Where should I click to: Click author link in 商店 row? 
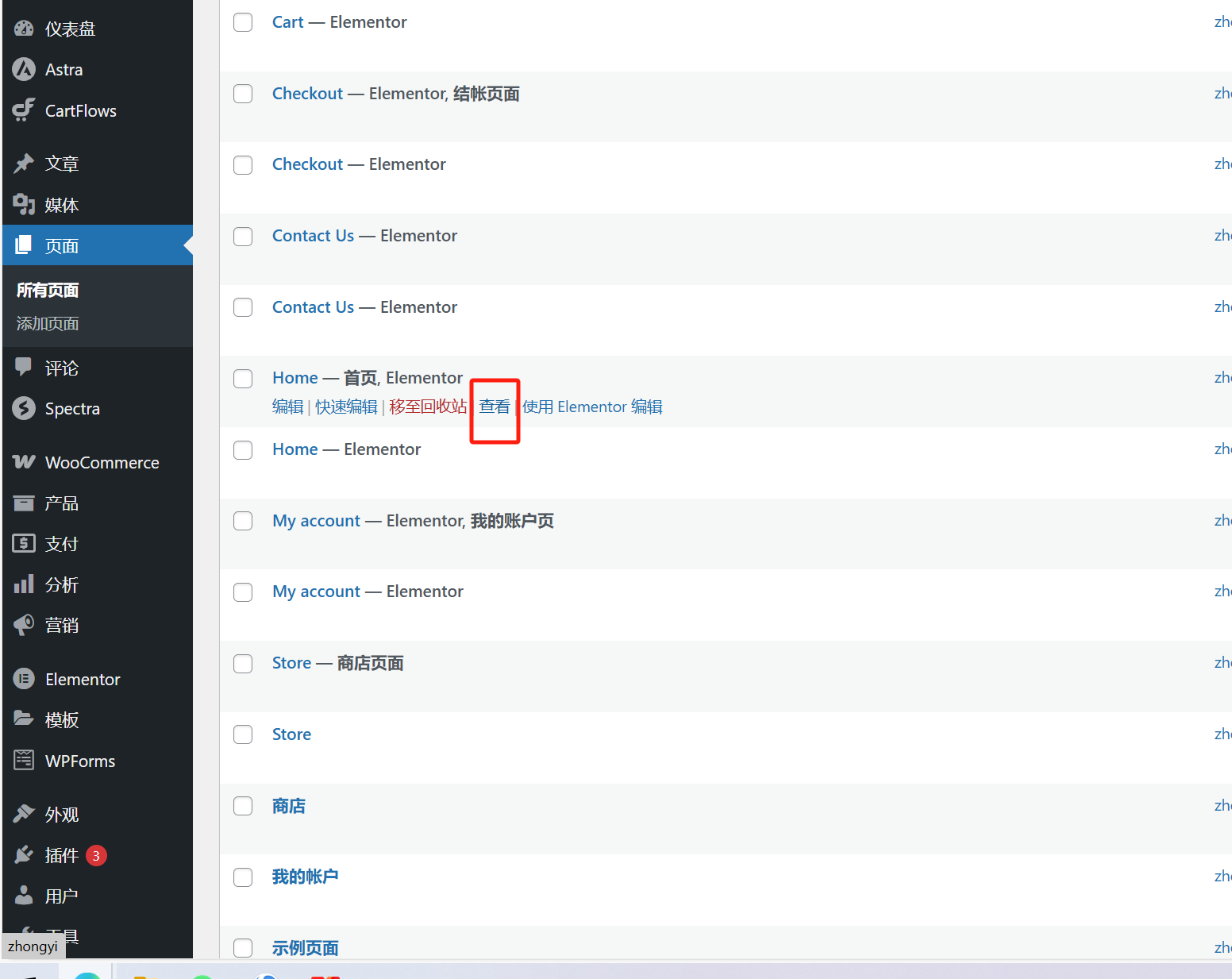[1222, 806]
